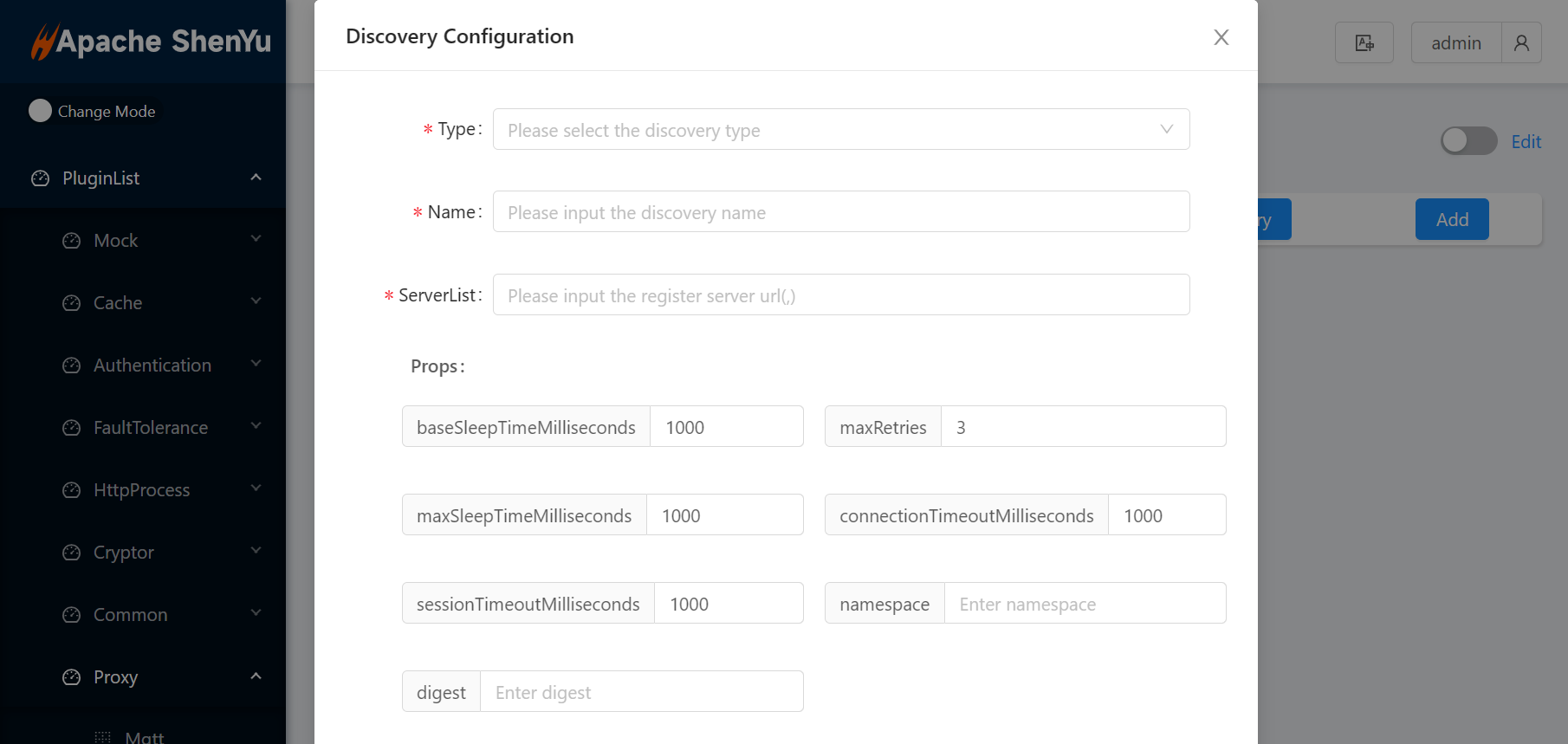
Task: Close the Discovery Configuration dialog
Action: [x=1221, y=37]
